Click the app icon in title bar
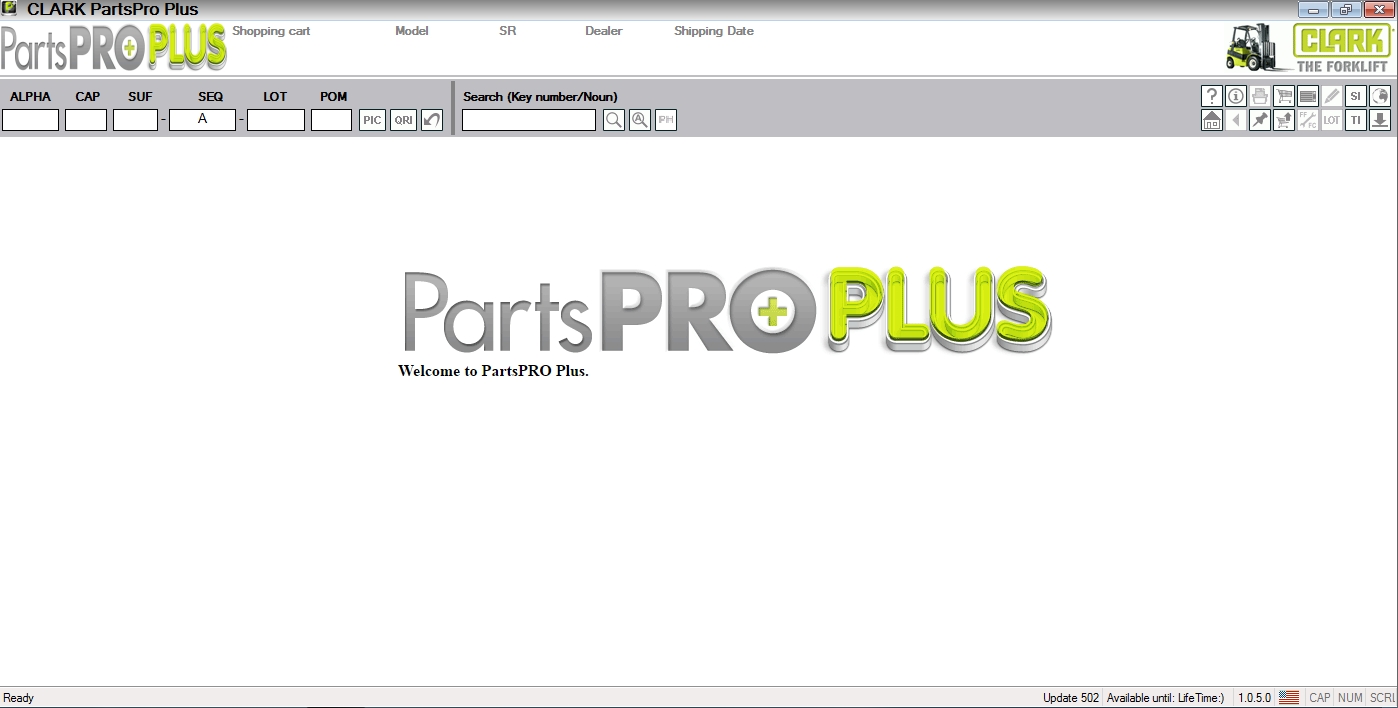Viewport: 1398px width, 708px height. [x=9, y=9]
